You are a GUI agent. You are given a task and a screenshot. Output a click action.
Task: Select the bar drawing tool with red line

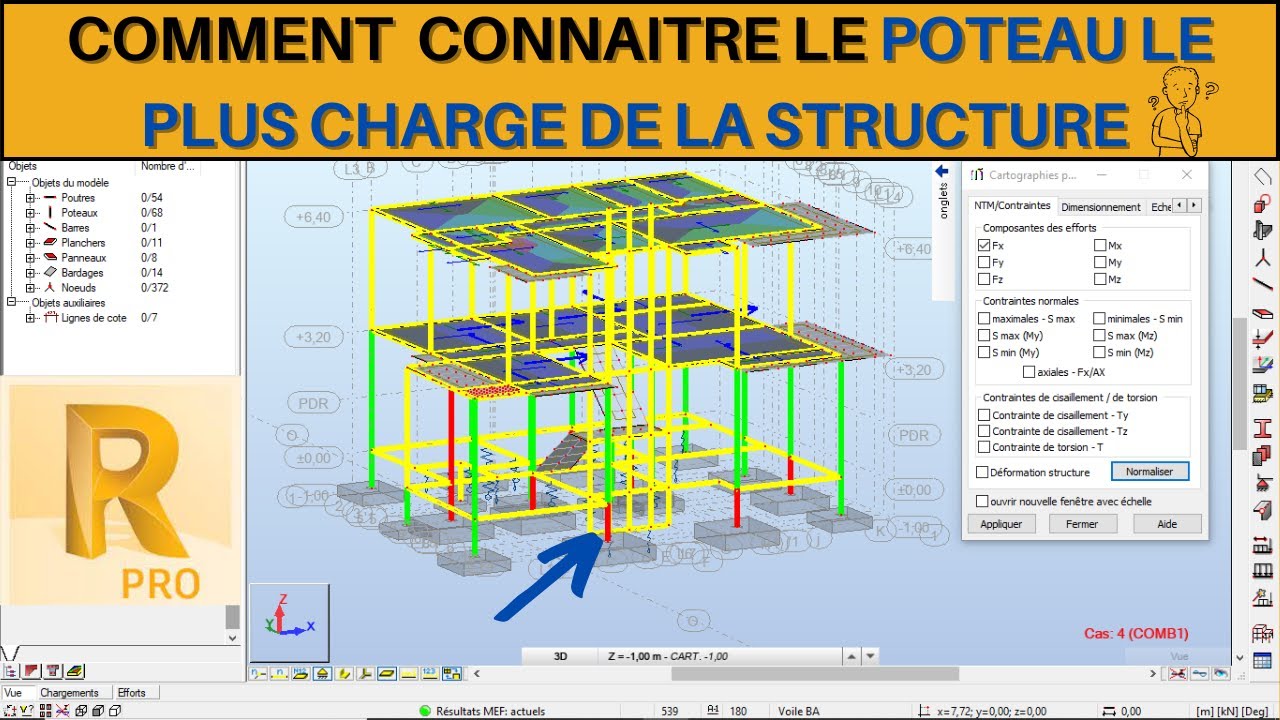1262,285
